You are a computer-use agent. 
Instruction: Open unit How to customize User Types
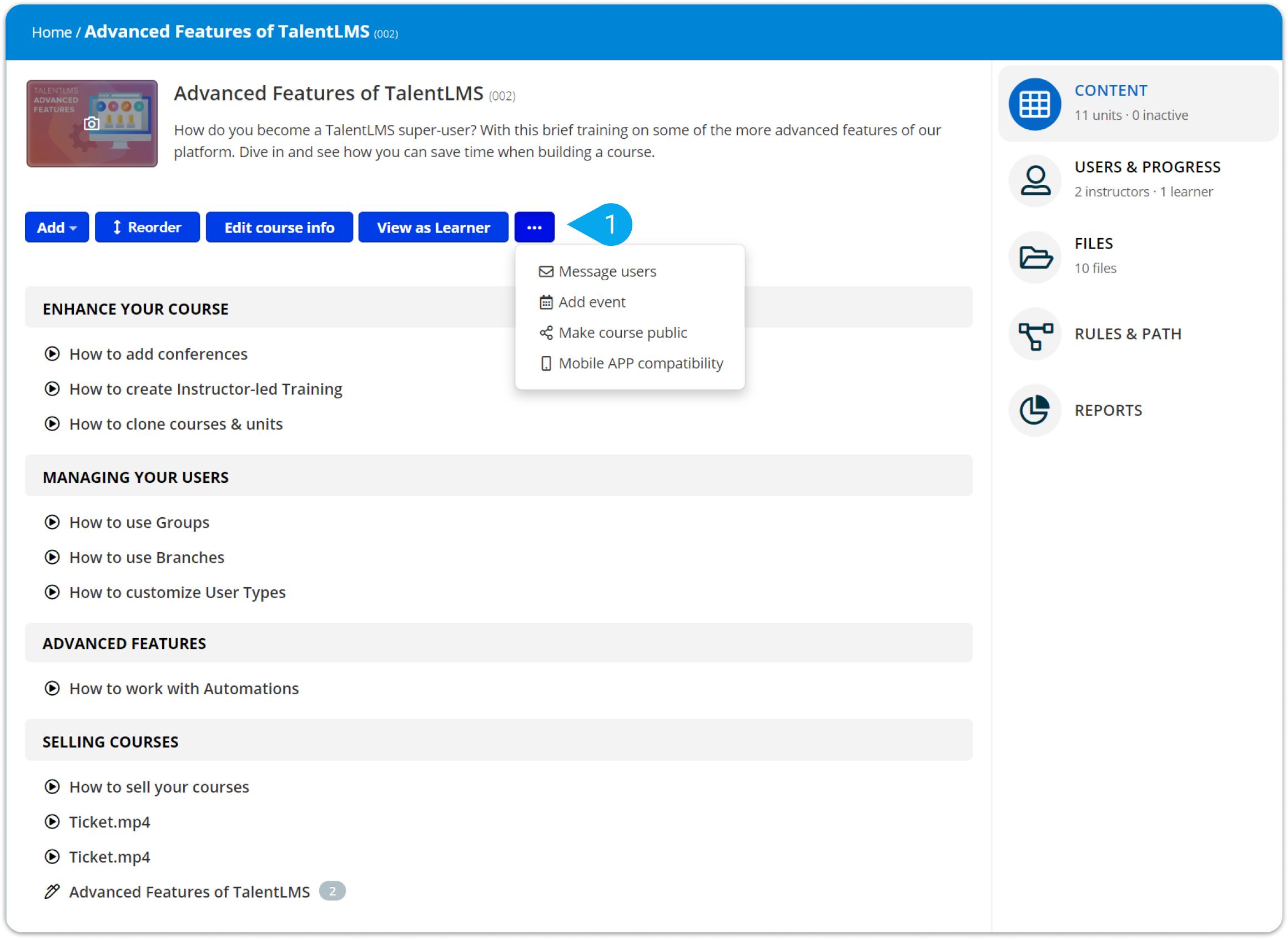[178, 593]
